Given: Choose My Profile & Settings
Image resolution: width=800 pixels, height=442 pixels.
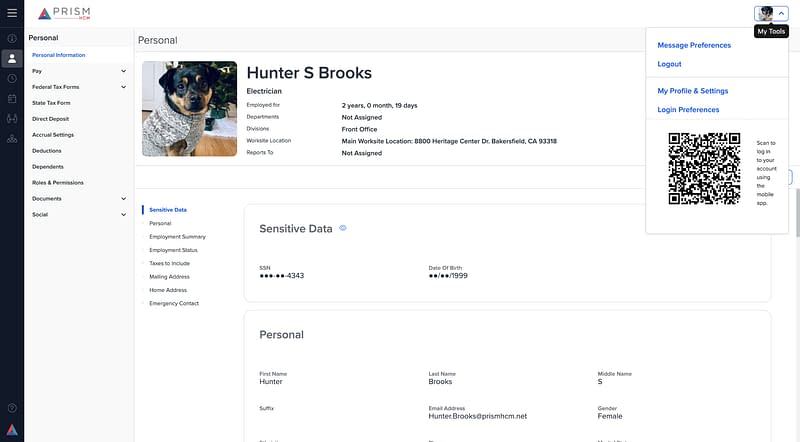Looking at the screenshot, I should (693, 91).
